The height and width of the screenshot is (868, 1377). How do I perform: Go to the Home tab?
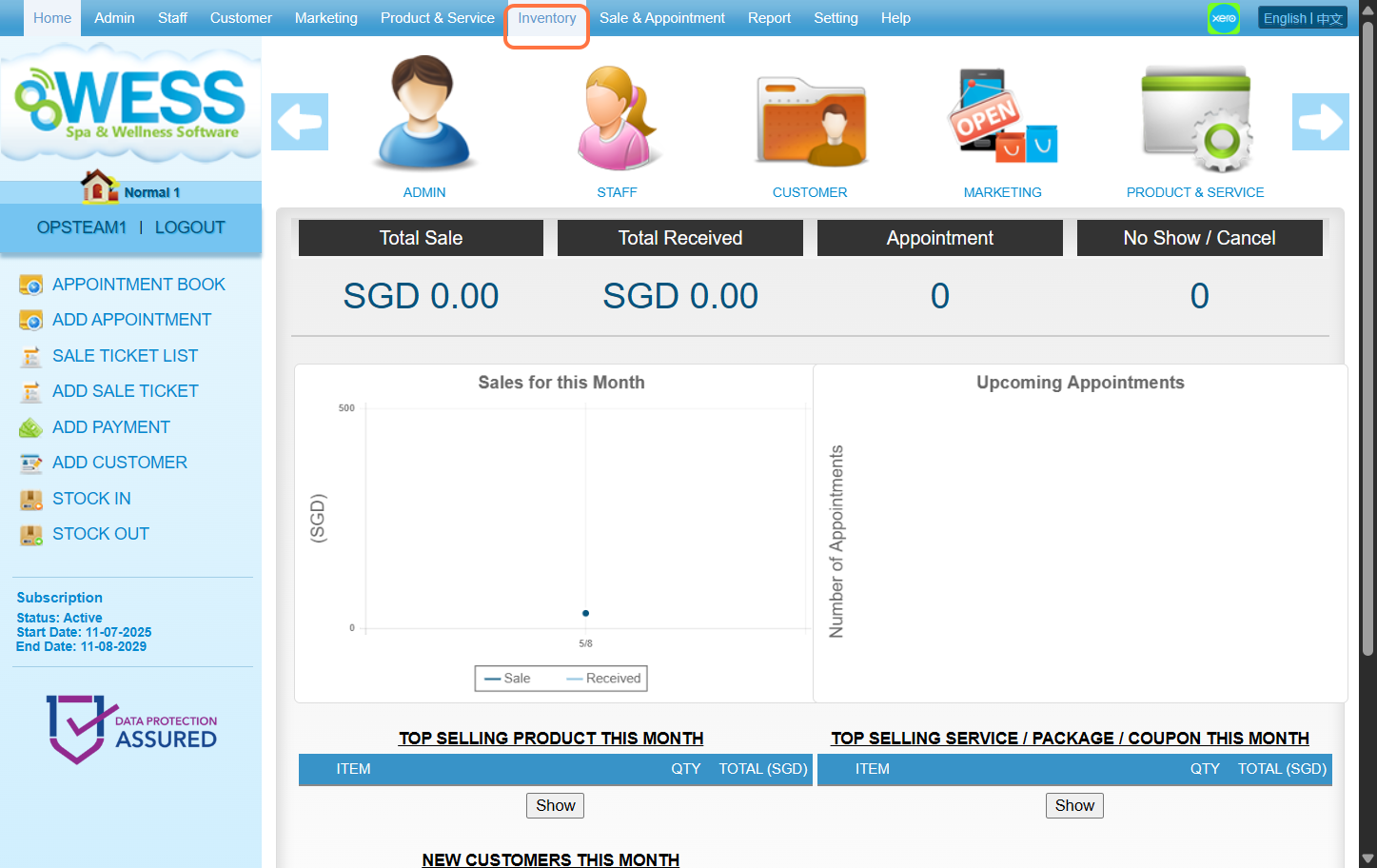tap(52, 18)
